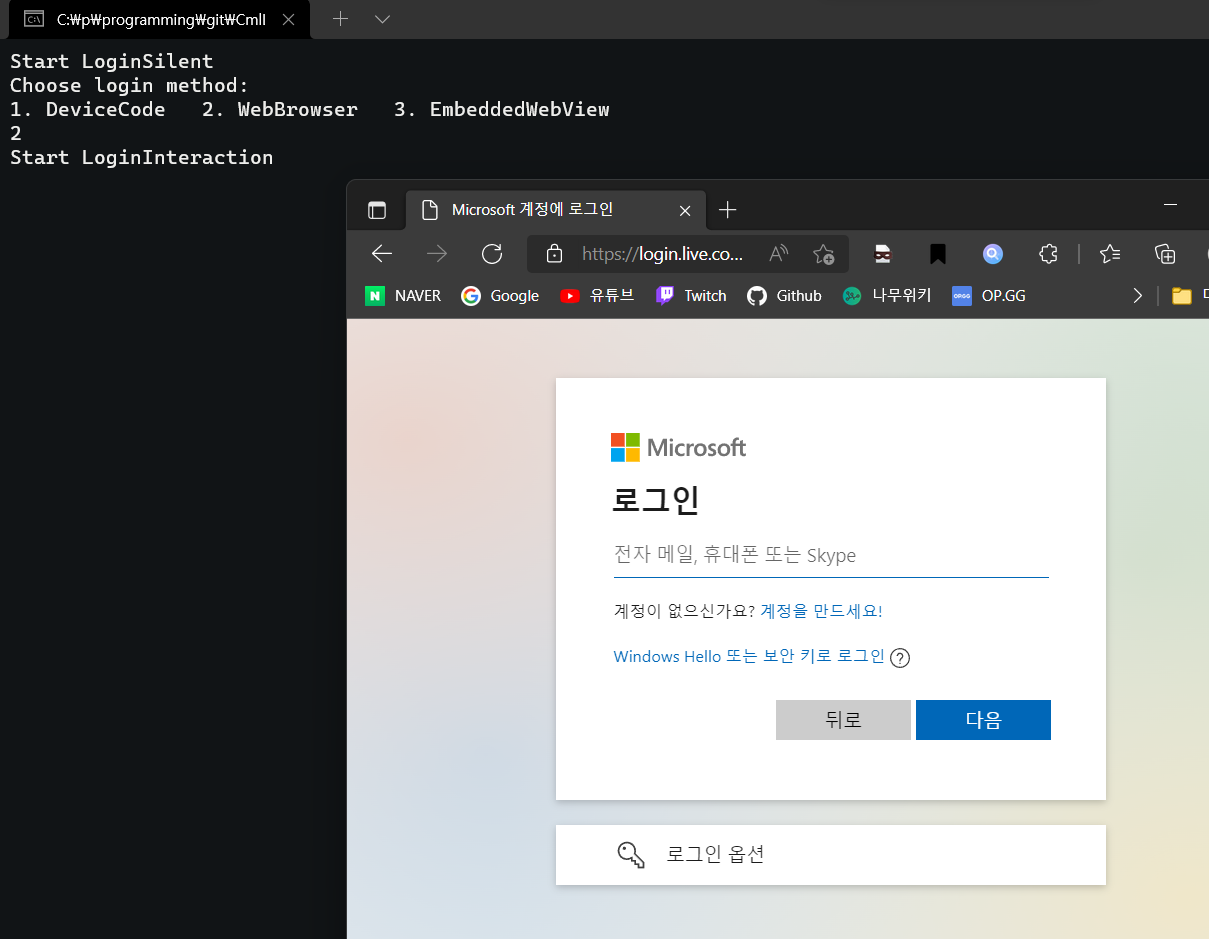Close the Microsoft login browser tab
This screenshot has width=1209, height=939.
pyautogui.click(x=685, y=211)
